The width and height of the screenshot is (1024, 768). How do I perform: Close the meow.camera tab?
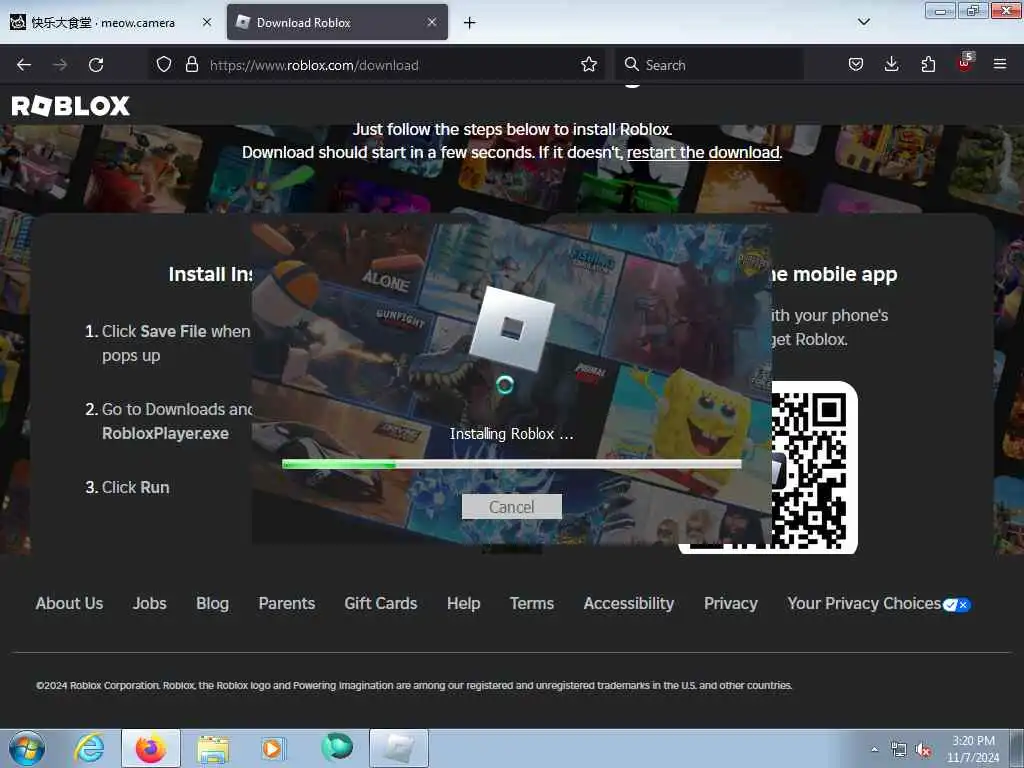[206, 22]
